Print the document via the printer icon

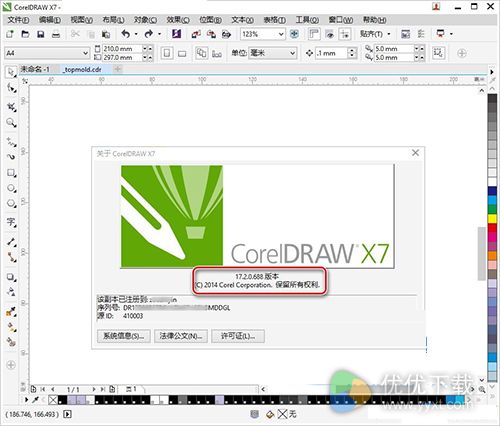56,34
